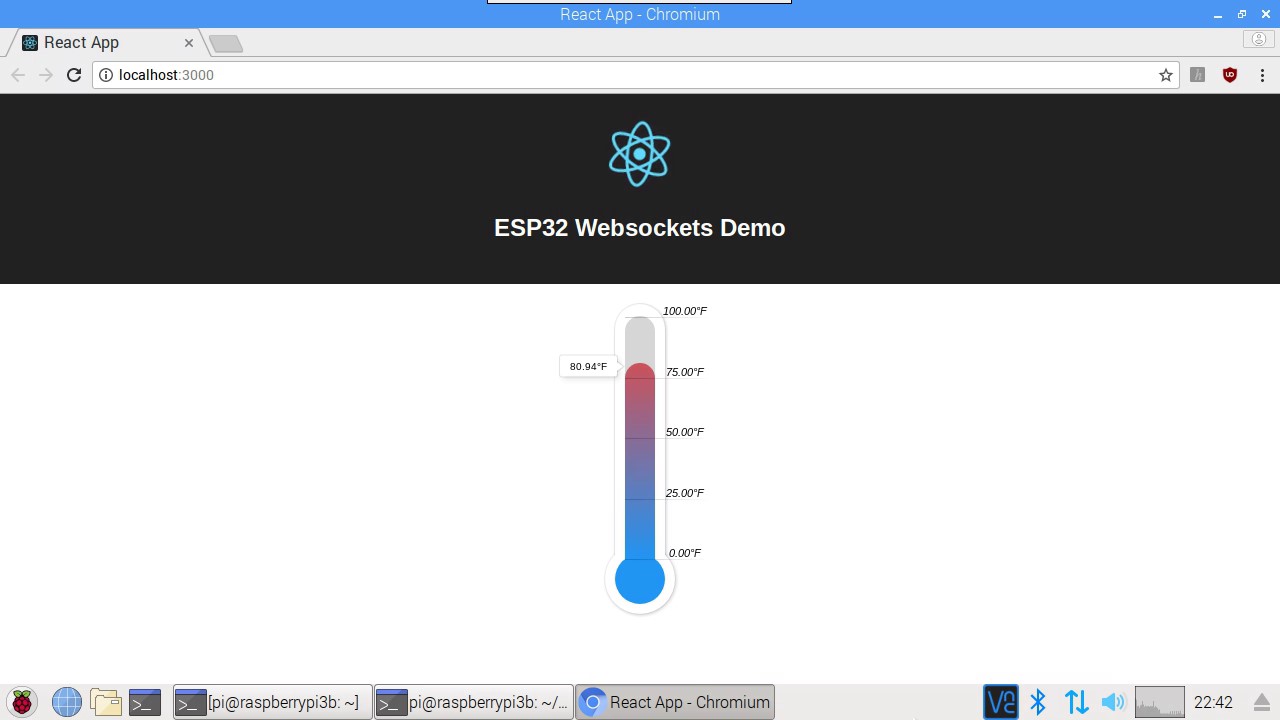Click the 50.00°F scale label
This screenshot has height=720, width=1280.
[685, 432]
